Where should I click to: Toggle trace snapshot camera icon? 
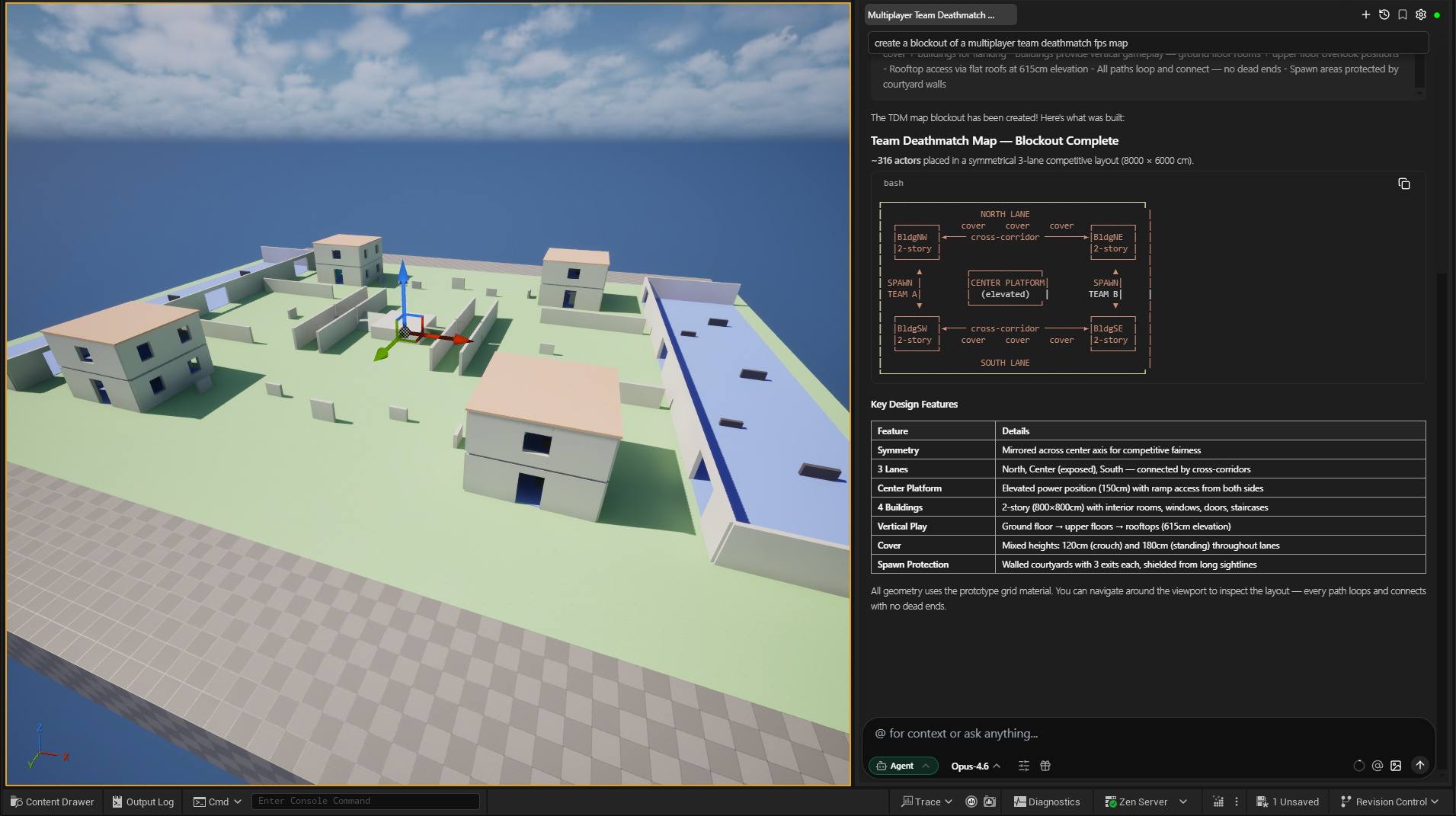990,802
